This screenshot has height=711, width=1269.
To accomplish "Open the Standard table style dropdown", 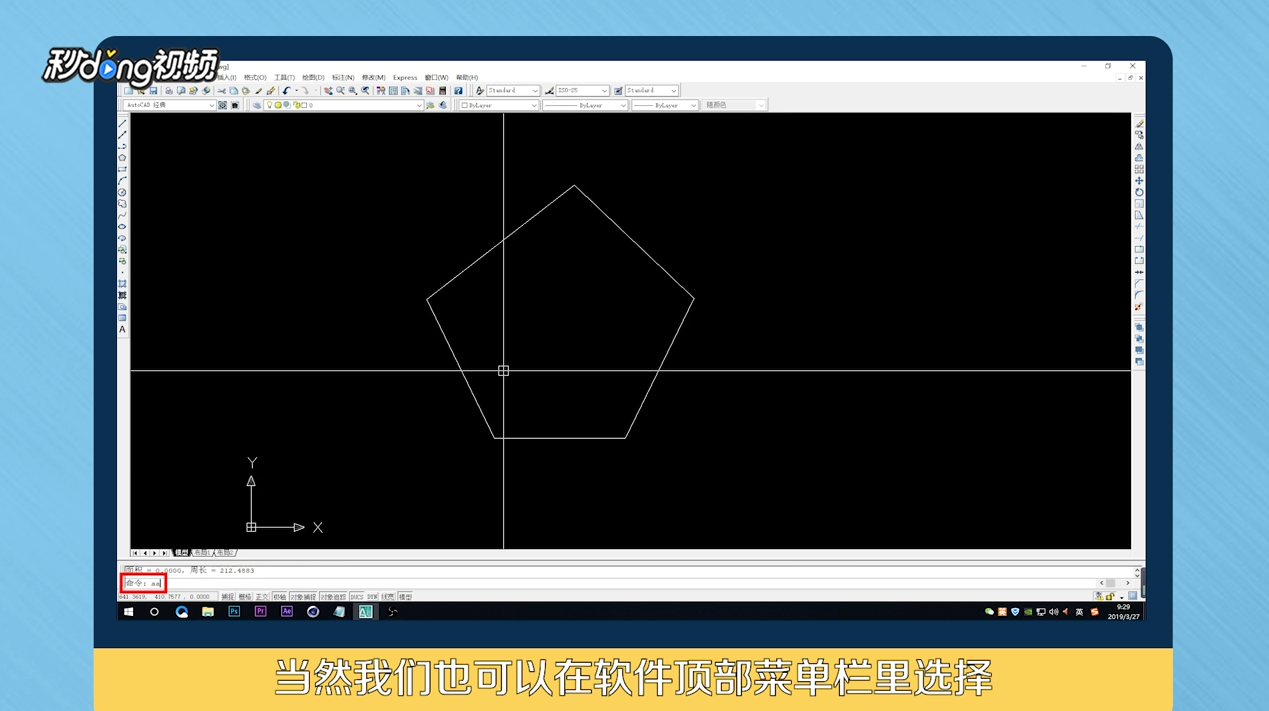I will tap(652, 91).
